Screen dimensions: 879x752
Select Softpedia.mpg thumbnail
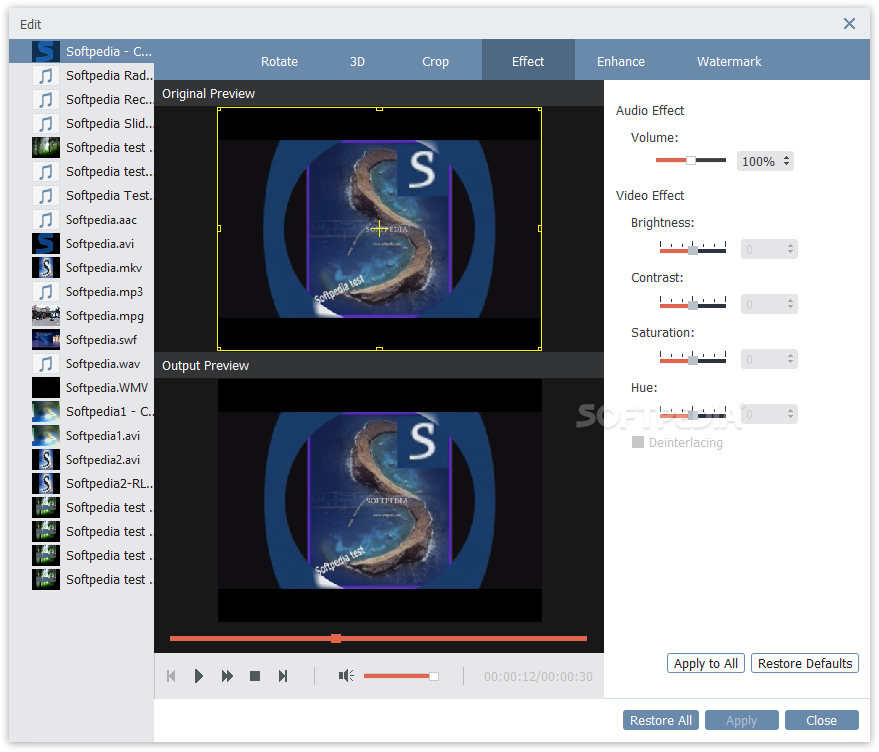(x=45, y=316)
